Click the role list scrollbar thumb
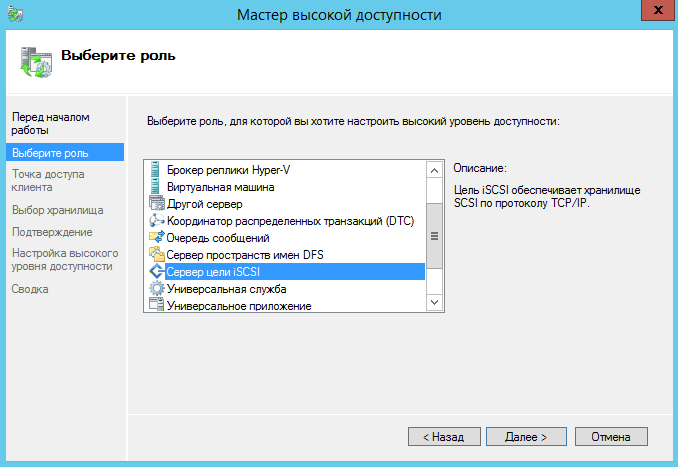 click(434, 236)
